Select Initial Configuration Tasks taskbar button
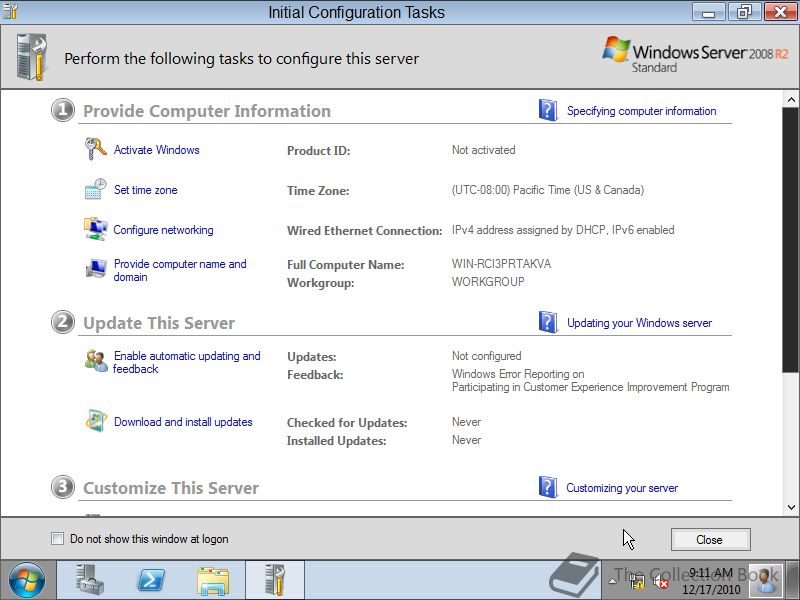This screenshot has height=600, width=800. (x=275, y=580)
